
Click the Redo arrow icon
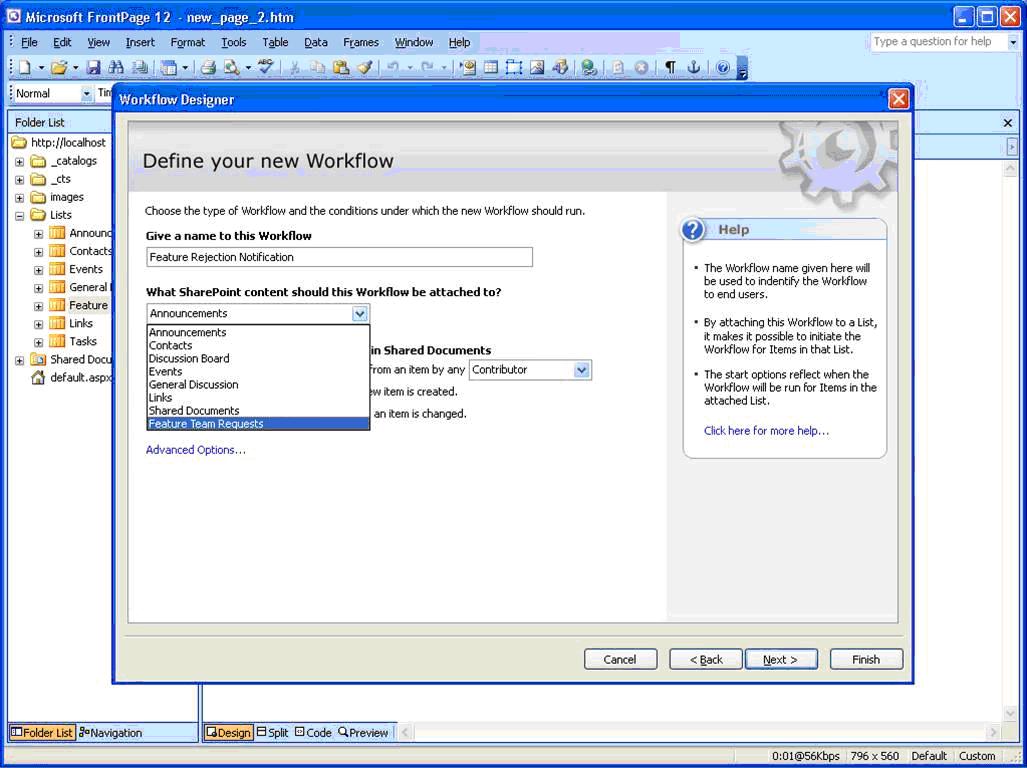tap(427, 67)
